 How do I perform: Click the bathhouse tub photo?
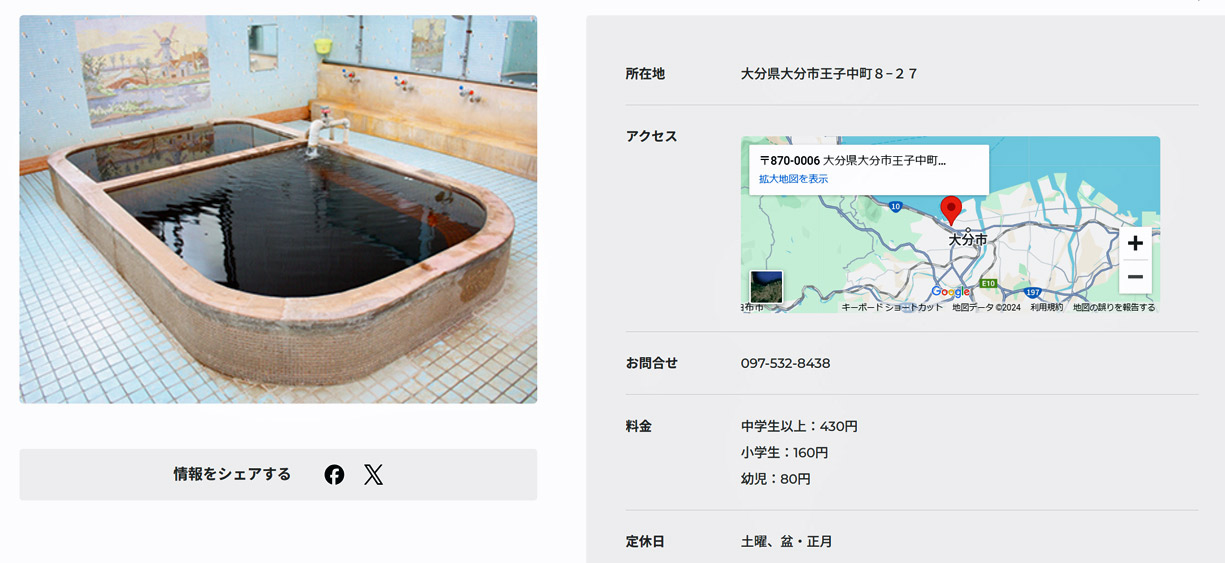point(278,209)
